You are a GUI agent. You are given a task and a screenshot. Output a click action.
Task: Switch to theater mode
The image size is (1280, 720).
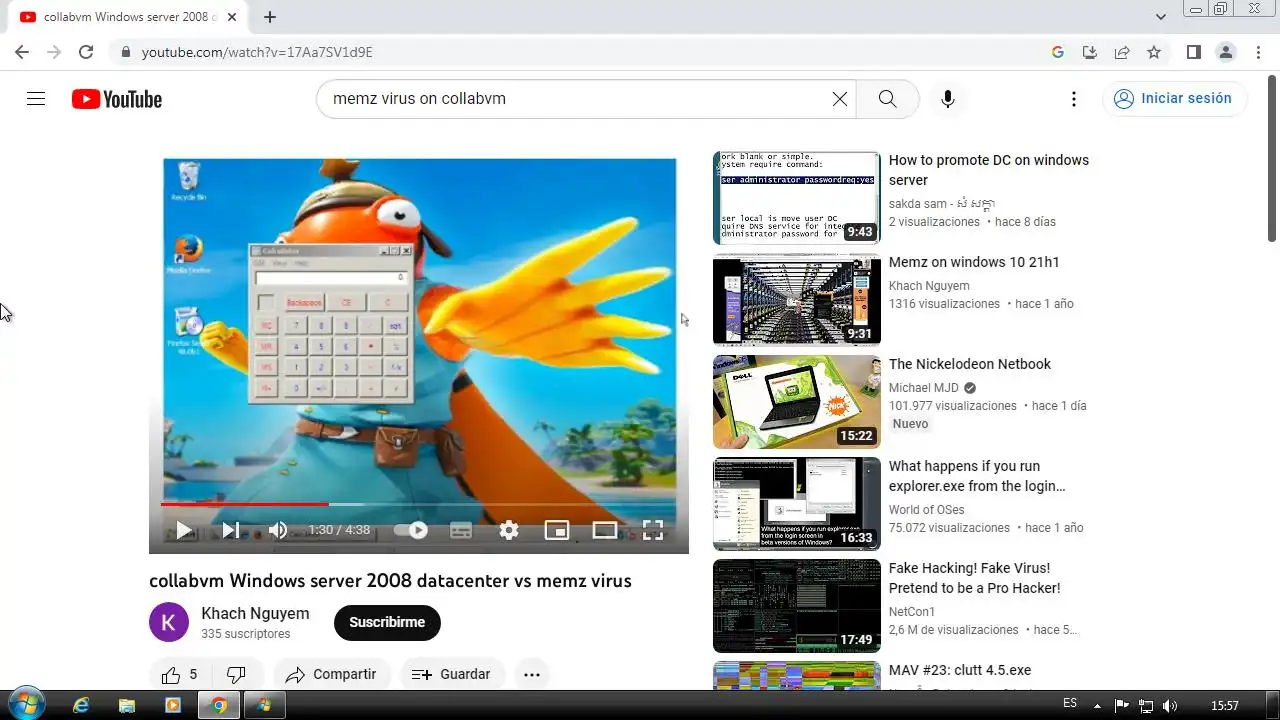[x=605, y=530]
